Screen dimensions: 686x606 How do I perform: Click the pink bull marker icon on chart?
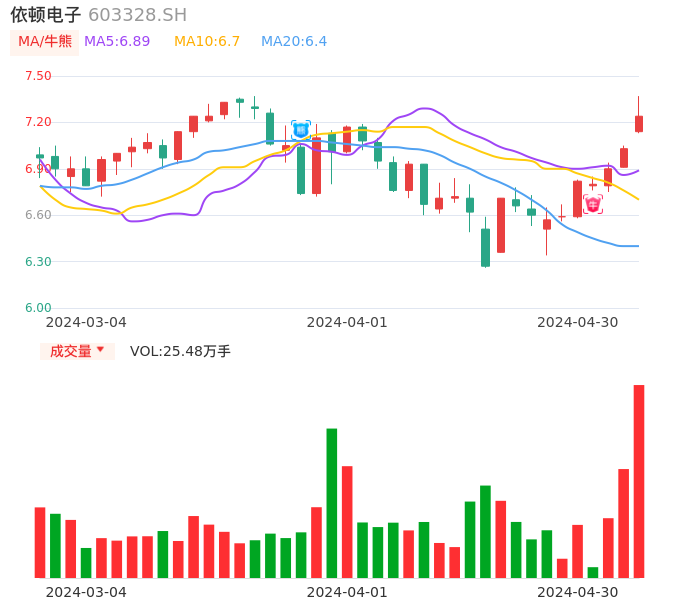coord(593,204)
